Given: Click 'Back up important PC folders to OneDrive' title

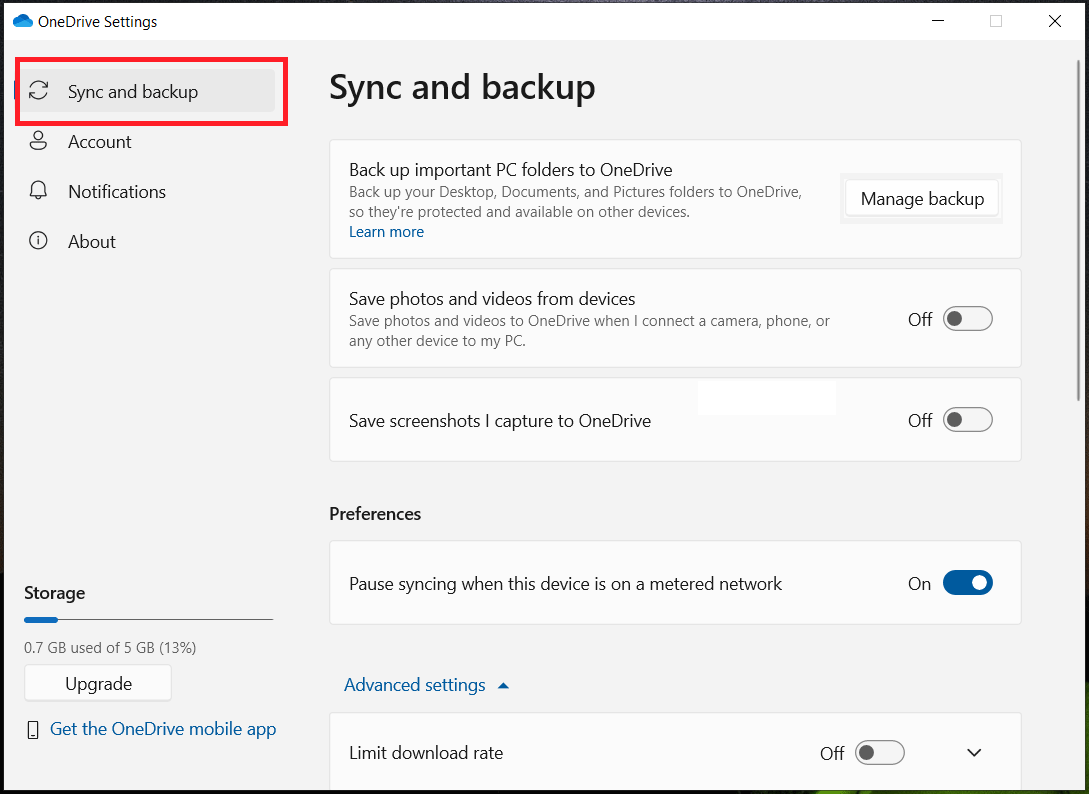Looking at the screenshot, I should click(510, 169).
